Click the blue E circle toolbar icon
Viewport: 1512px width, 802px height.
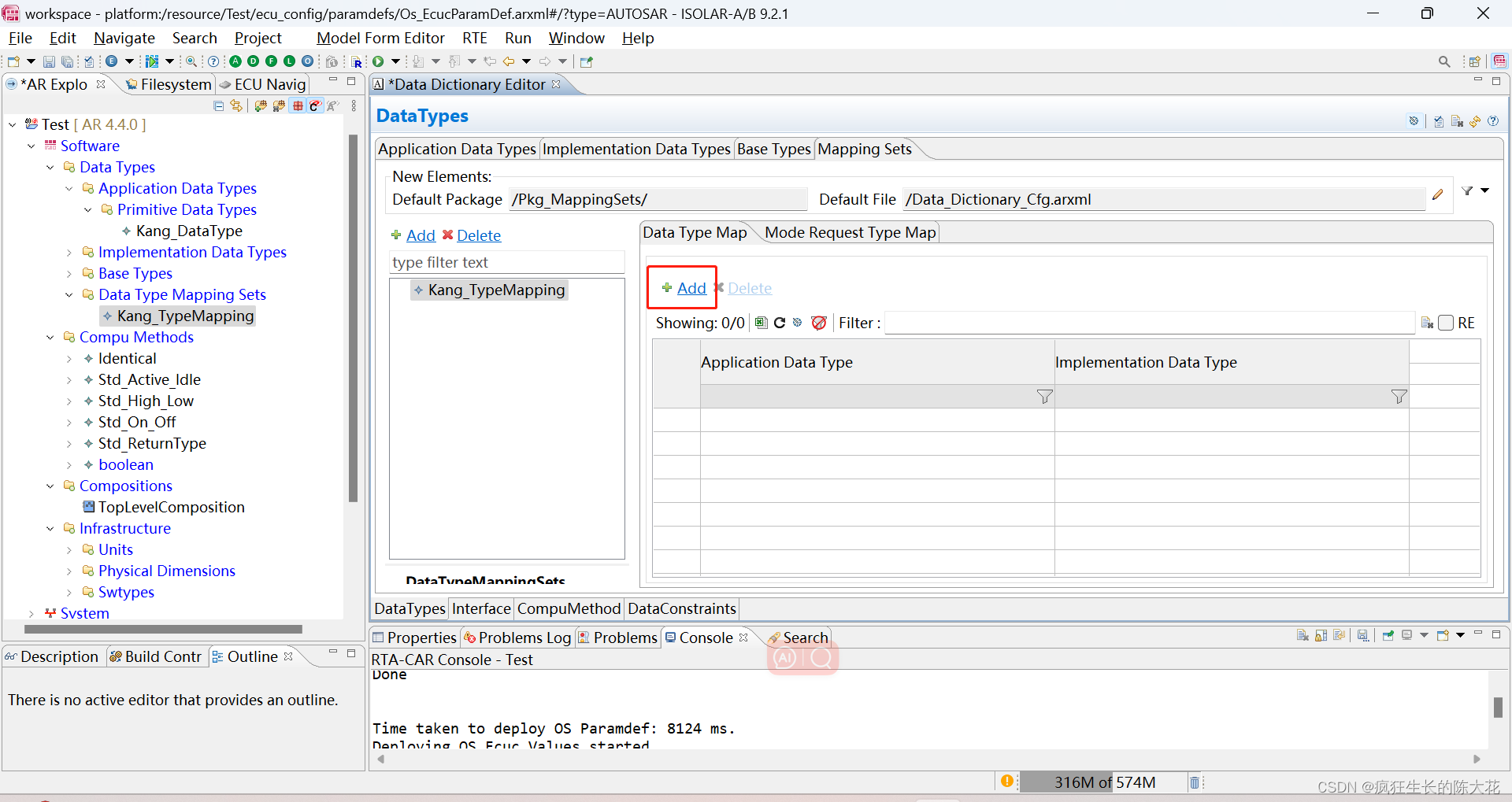(x=112, y=61)
